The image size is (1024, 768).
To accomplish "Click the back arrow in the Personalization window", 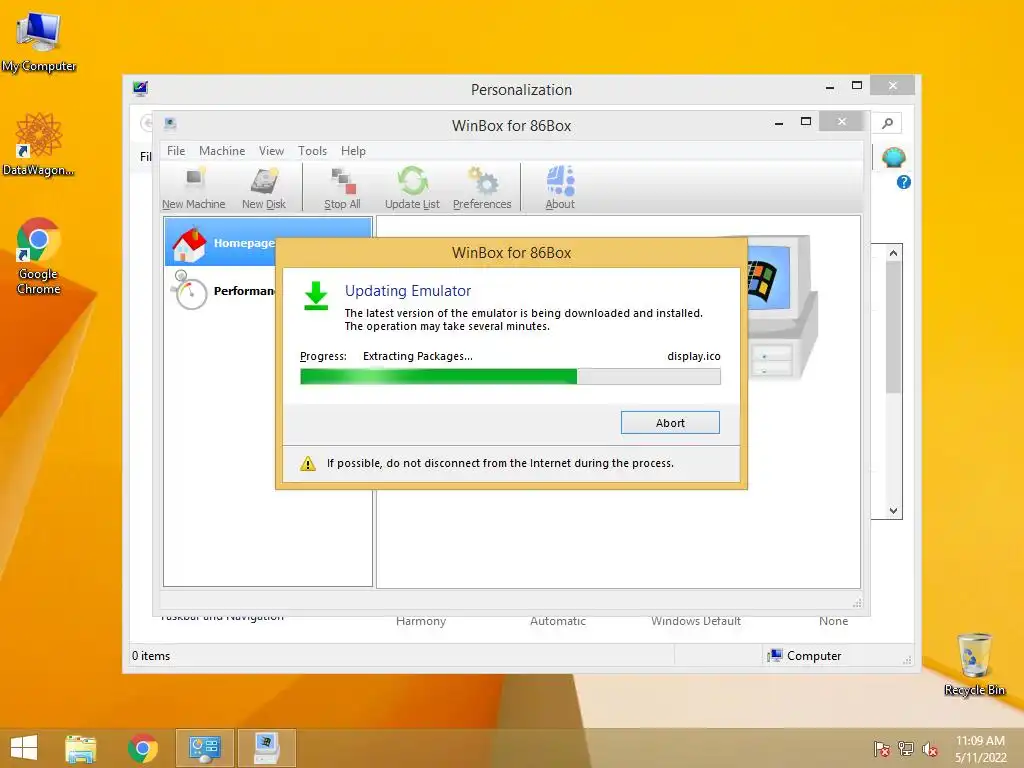I will [x=146, y=123].
